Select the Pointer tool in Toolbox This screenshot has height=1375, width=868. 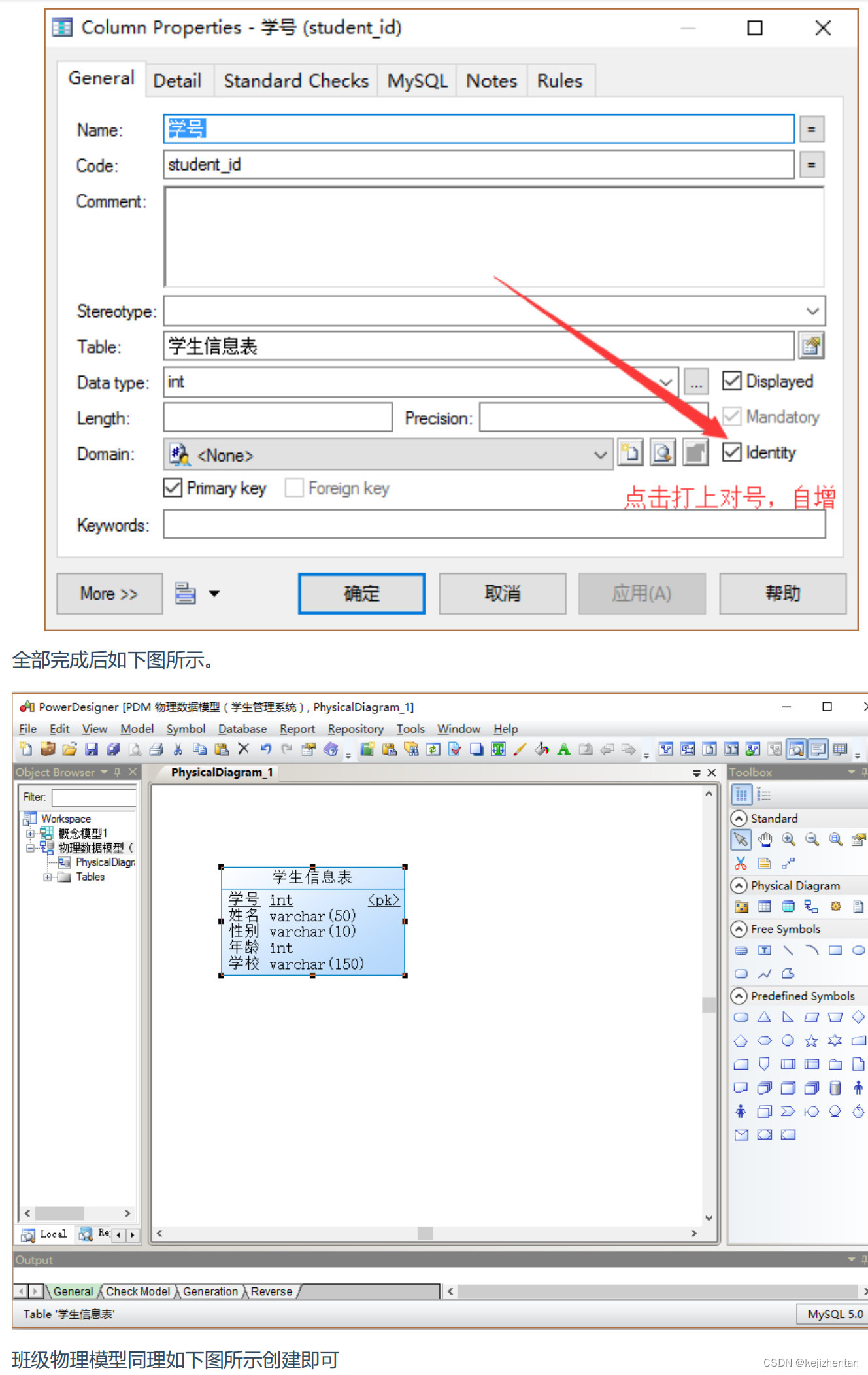pos(741,840)
